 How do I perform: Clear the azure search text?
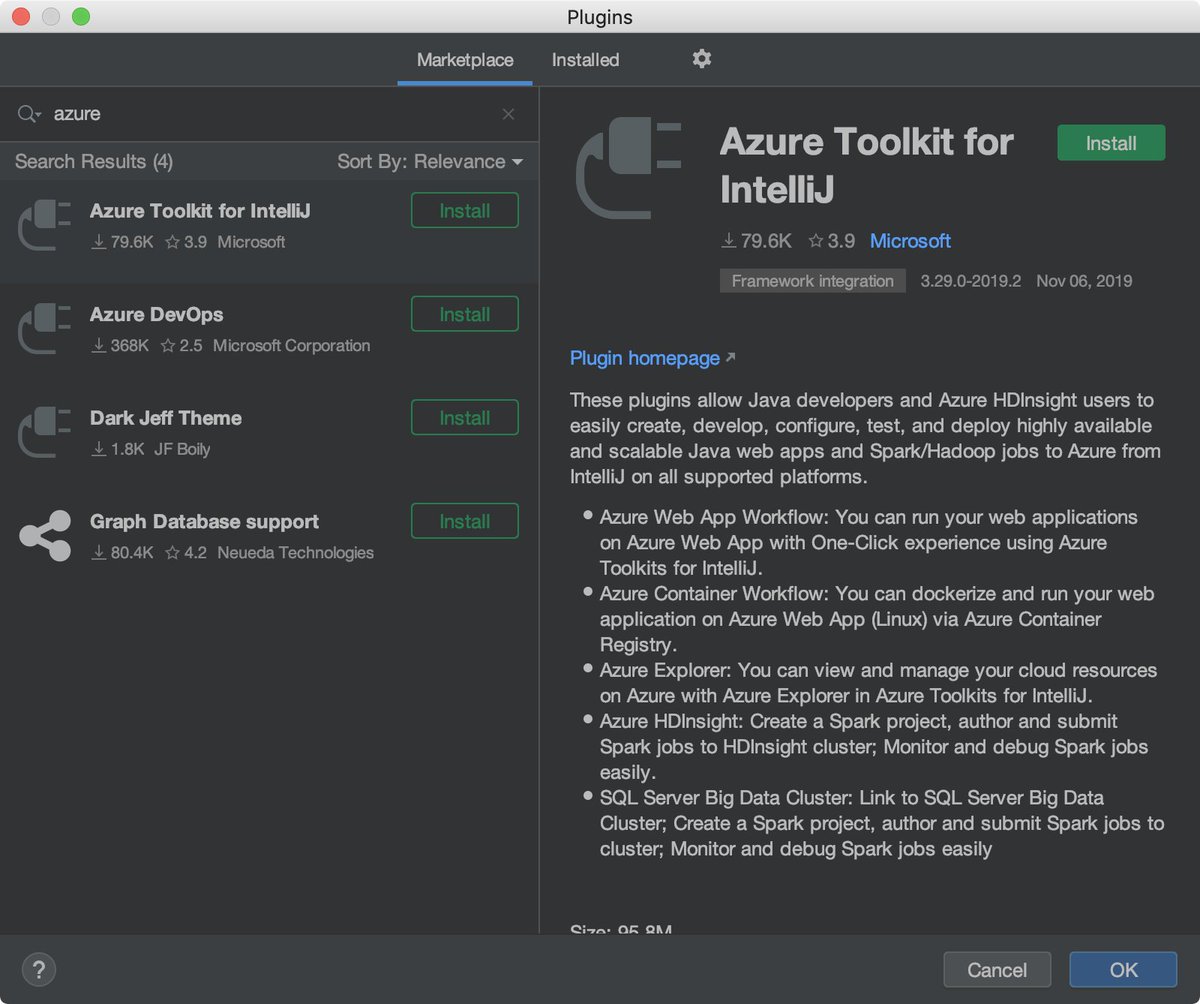pos(508,114)
